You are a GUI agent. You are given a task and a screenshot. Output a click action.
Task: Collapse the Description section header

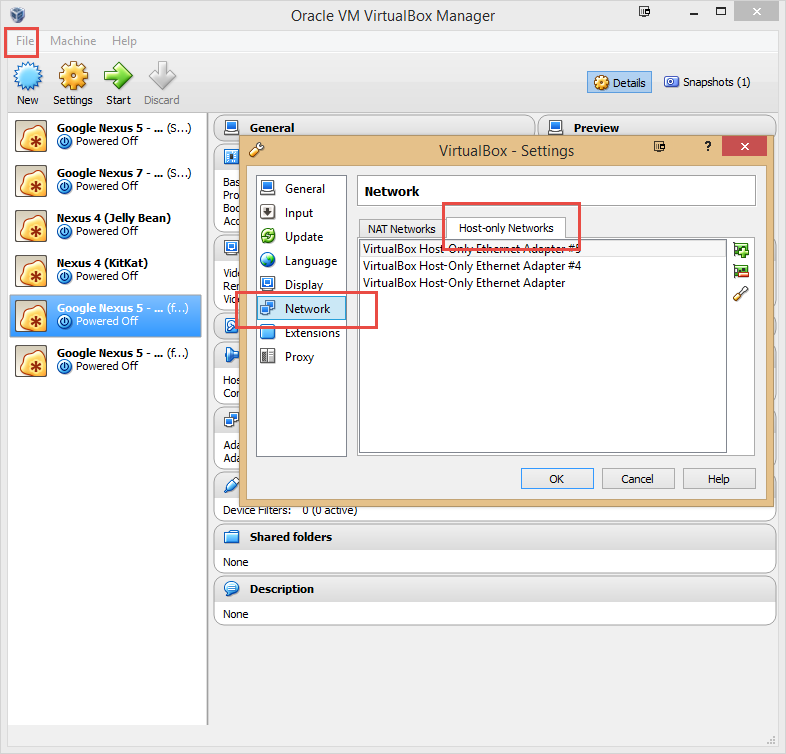[495, 589]
